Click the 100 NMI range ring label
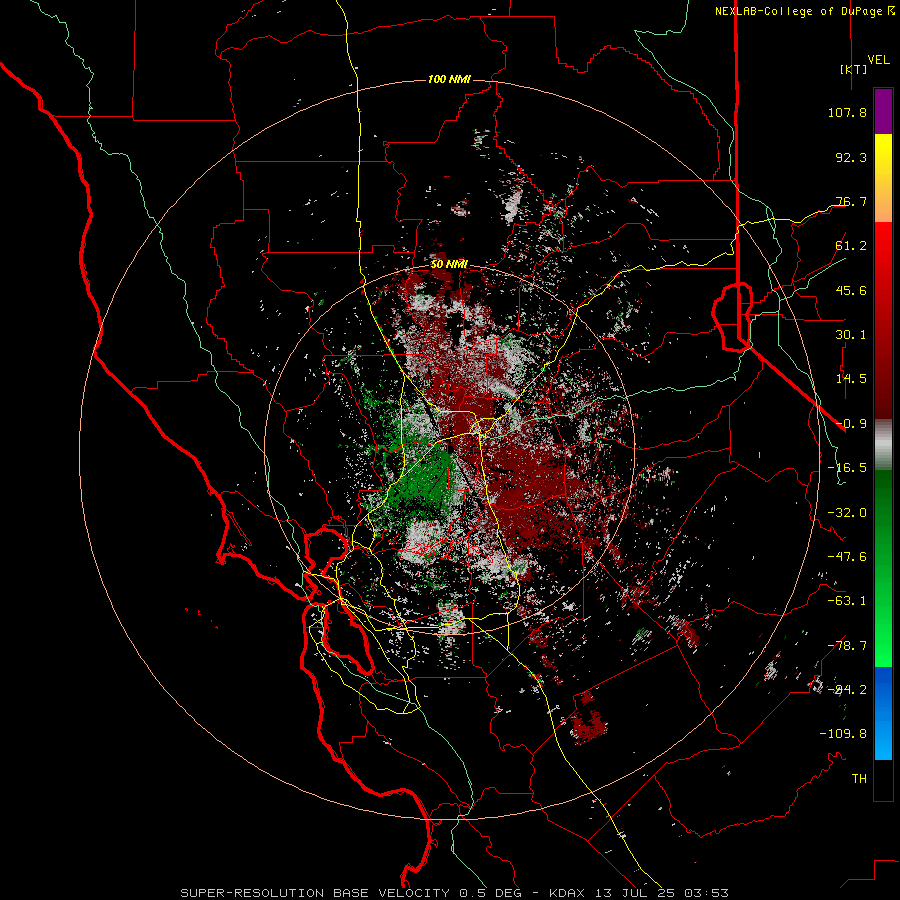Screen dimensions: 900x900 coord(449,79)
